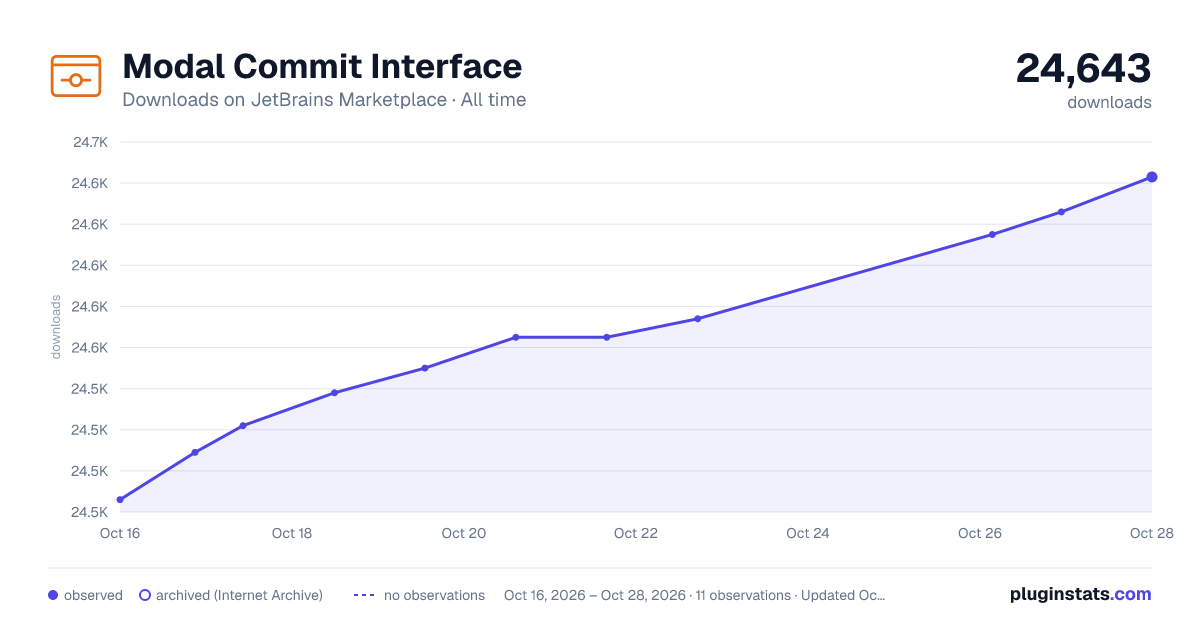
Task: Click the filled 'observed' legend dot
Action: coord(53,595)
